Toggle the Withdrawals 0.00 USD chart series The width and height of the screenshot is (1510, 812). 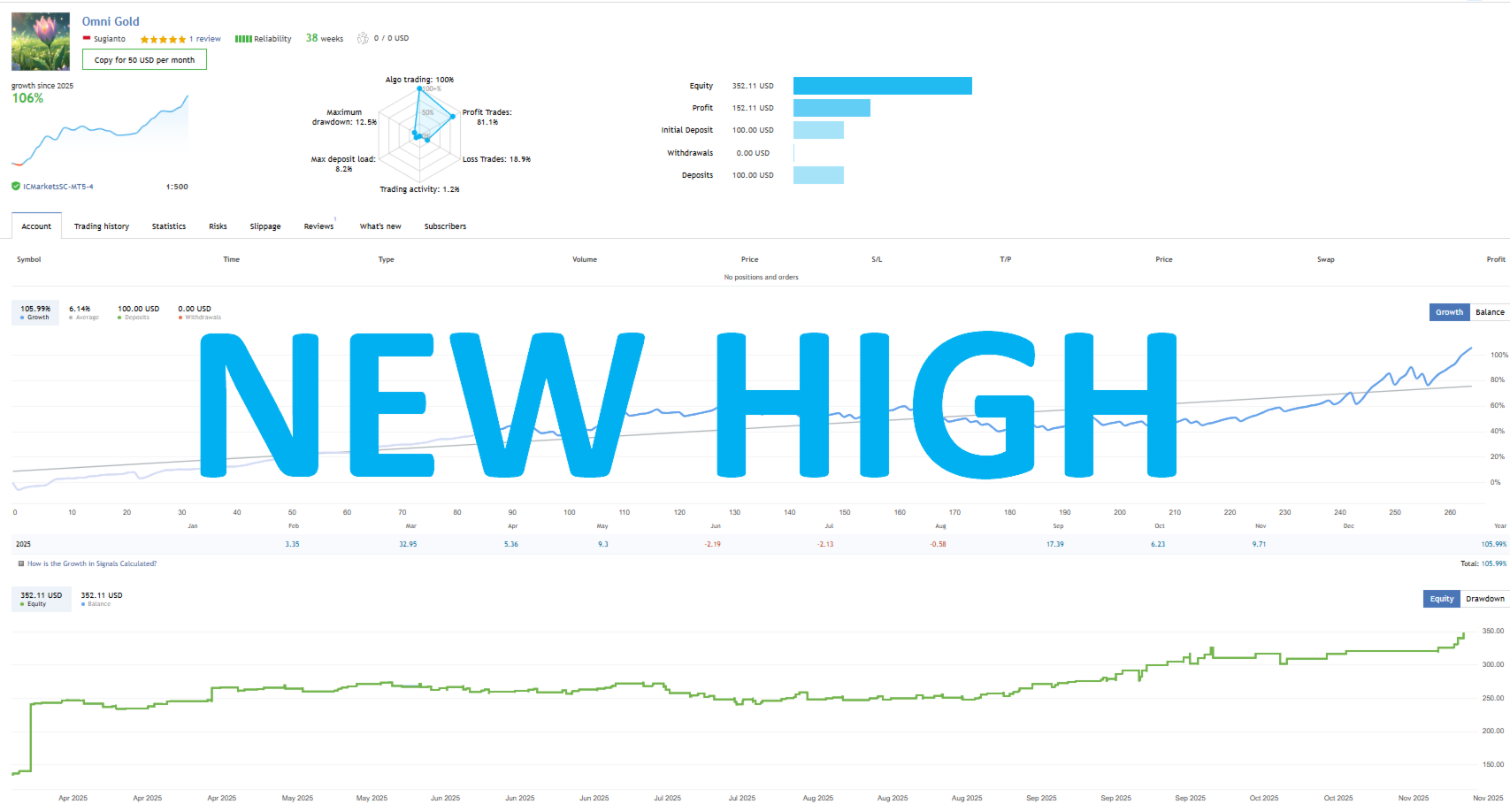click(x=199, y=312)
